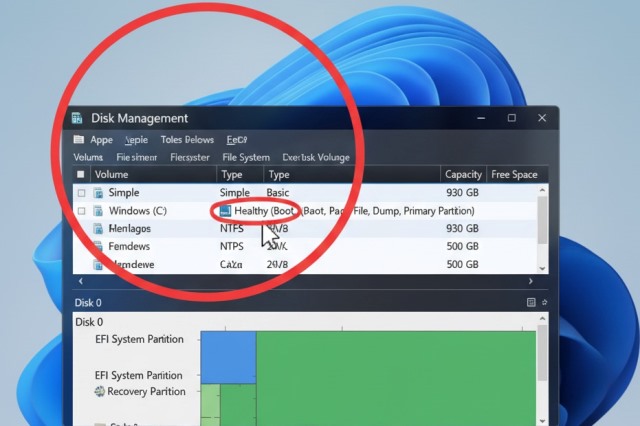Click volume list scrollbar down arrow

pos(542,268)
